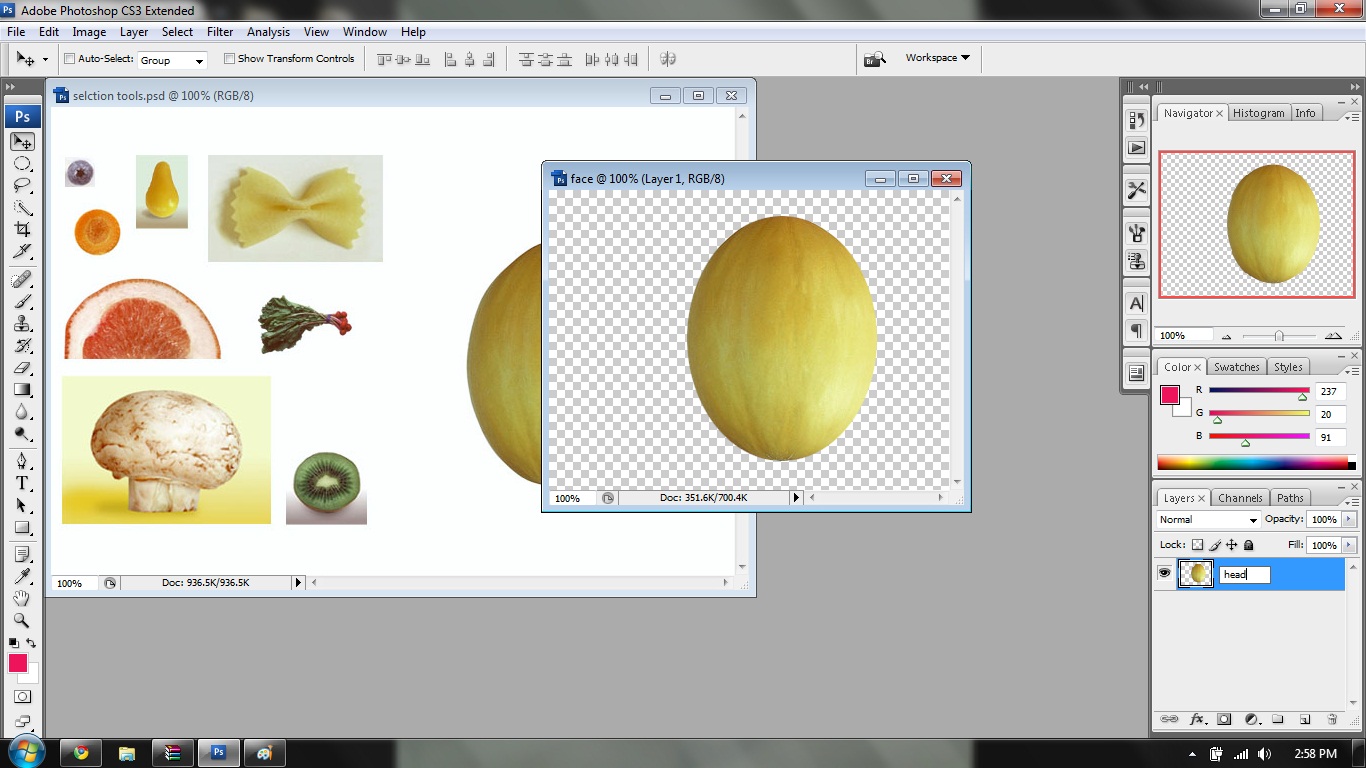Open the Fill slider arrow

tap(1350, 545)
